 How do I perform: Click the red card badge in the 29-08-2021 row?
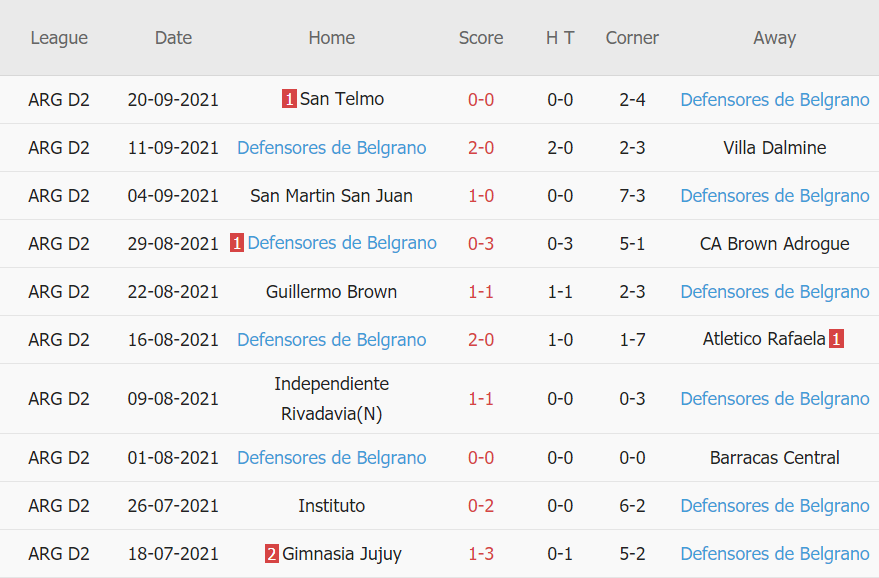pos(237,244)
